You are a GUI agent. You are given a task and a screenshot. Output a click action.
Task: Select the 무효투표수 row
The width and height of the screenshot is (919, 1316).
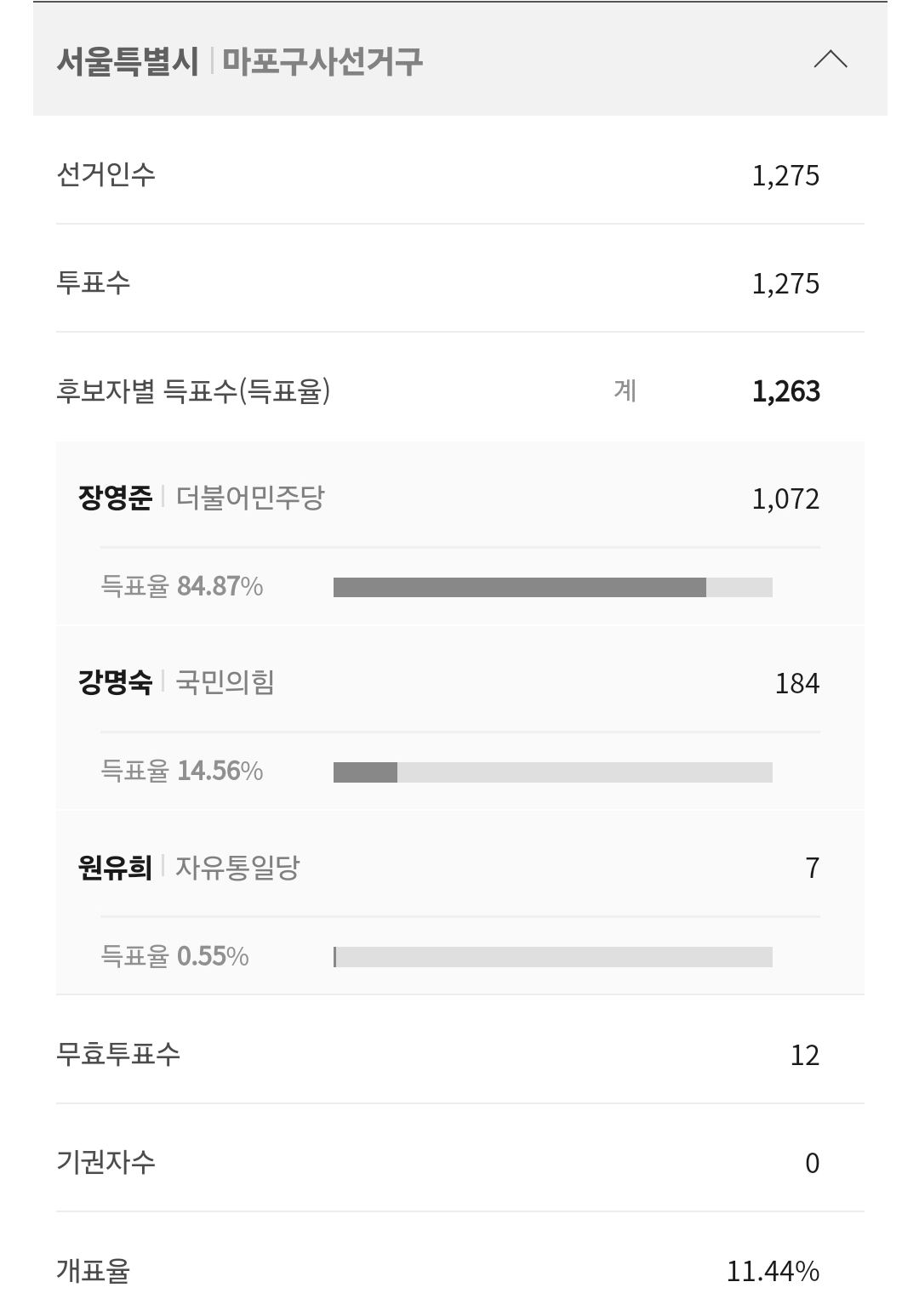coord(460,1055)
